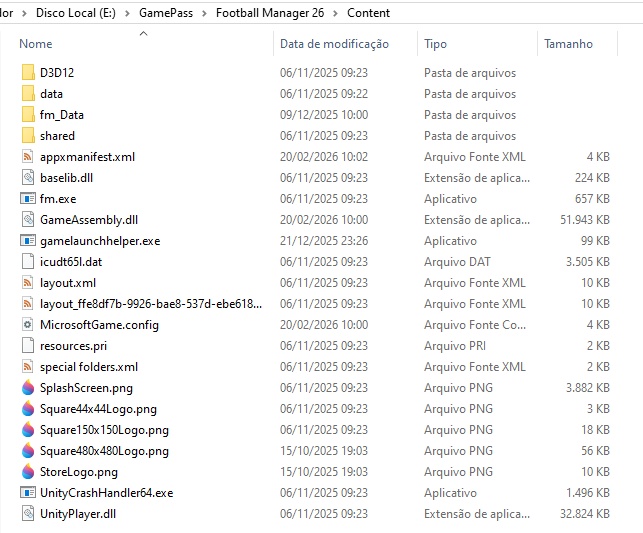The image size is (643, 533).
Task: Click the Content breadcrumb segment
Action: tap(368, 13)
